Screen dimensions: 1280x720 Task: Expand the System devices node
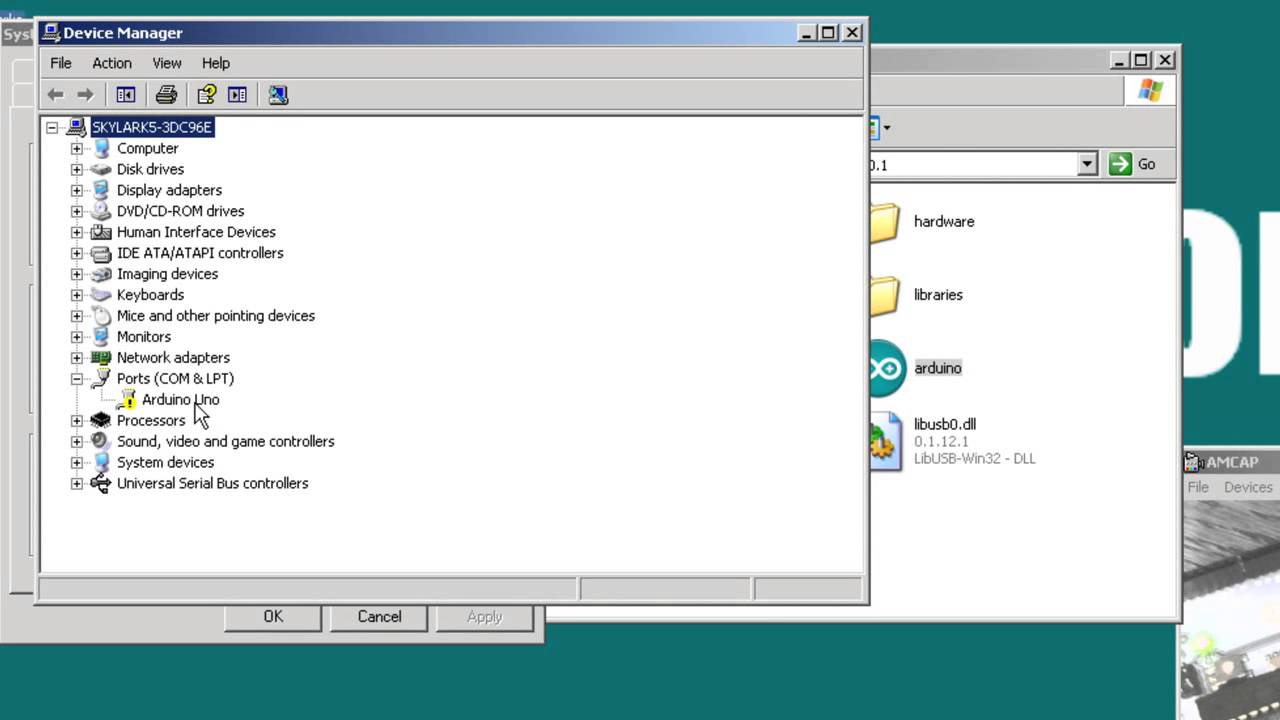[x=77, y=463]
